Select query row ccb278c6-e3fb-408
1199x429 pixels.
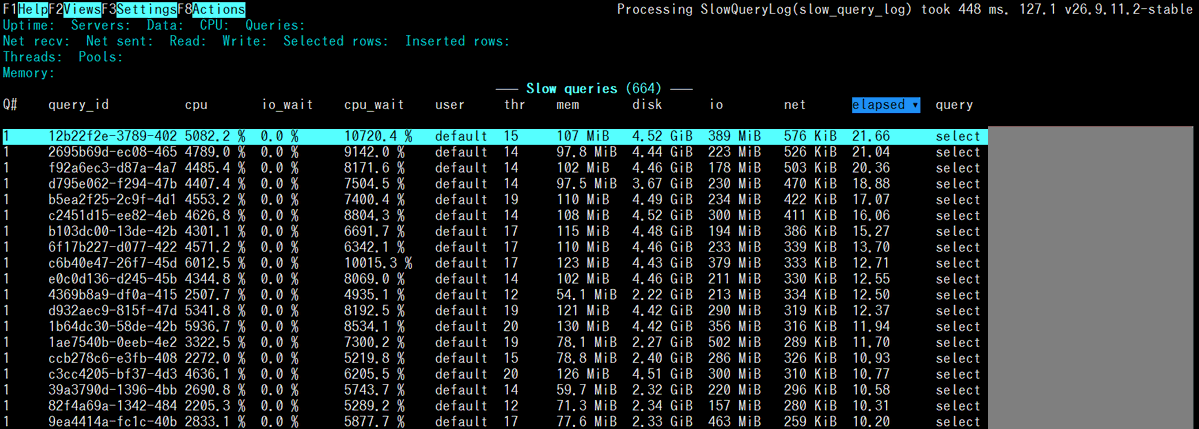(x=495, y=359)
